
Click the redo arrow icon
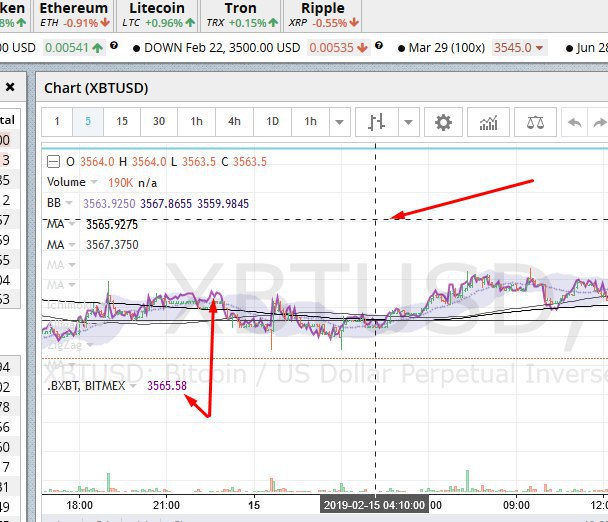tap(599, 123)
